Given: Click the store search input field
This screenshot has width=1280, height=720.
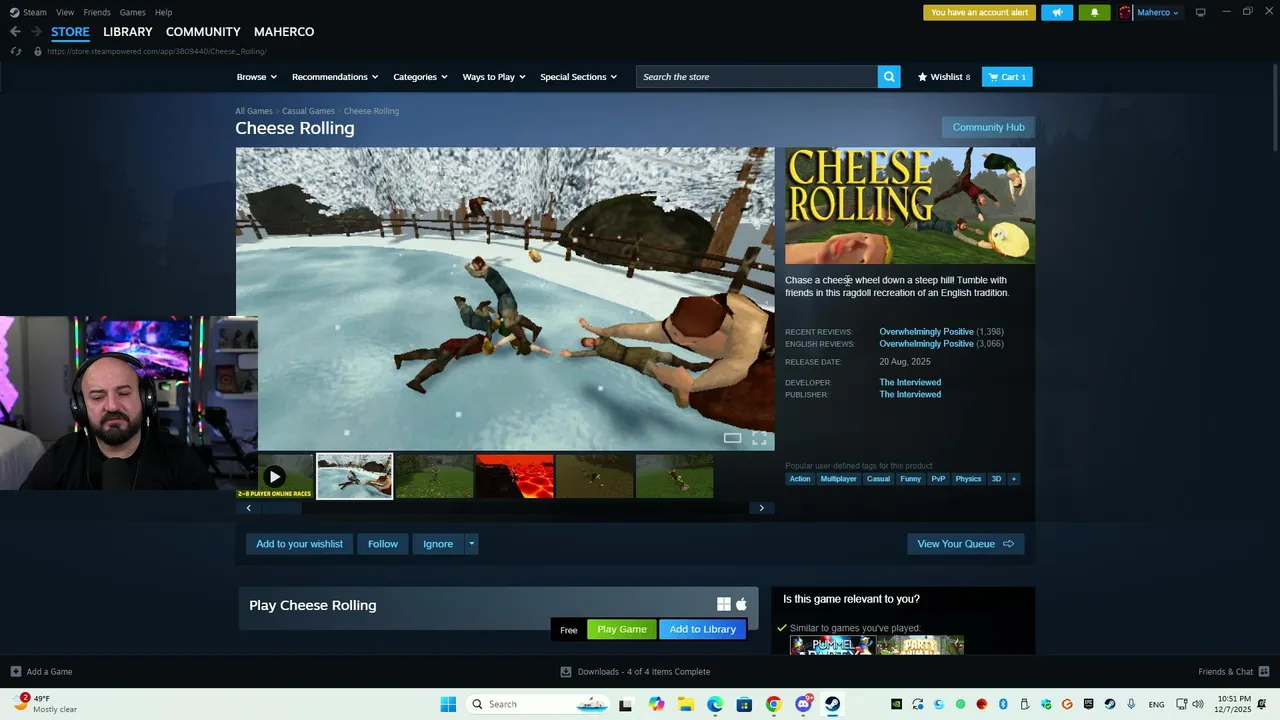Looking at the screenshot, I should 757,77.
